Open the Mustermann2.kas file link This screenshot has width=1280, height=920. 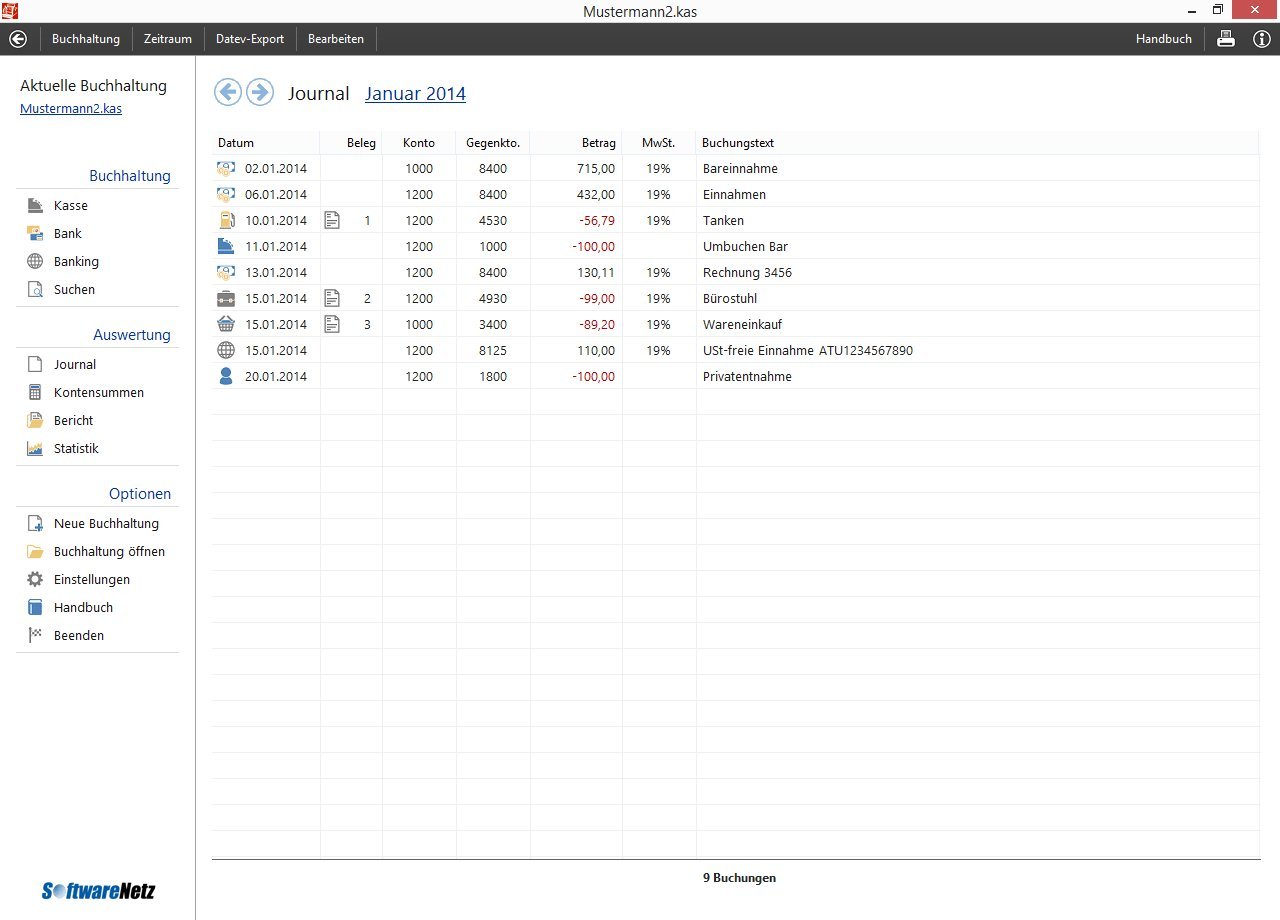(x=71, y=109)
